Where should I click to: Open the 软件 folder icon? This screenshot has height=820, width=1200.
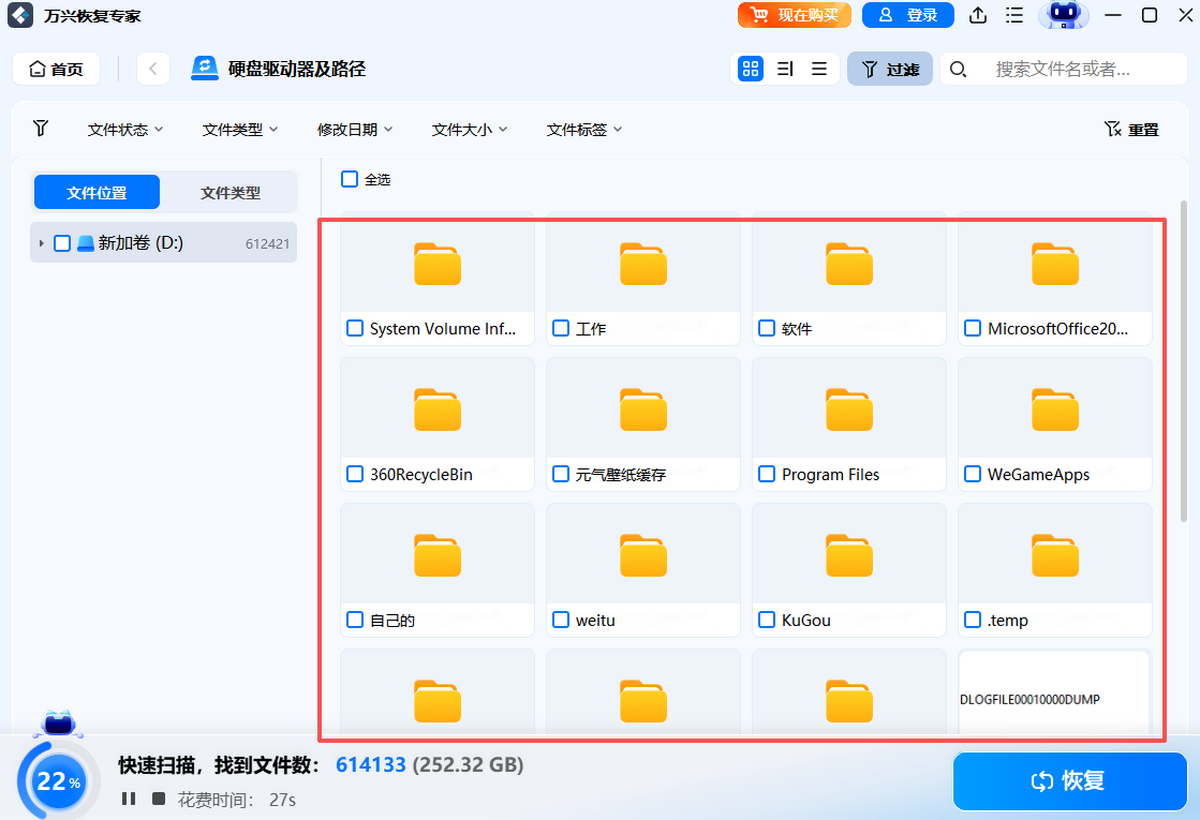click(x=849, y=263)
